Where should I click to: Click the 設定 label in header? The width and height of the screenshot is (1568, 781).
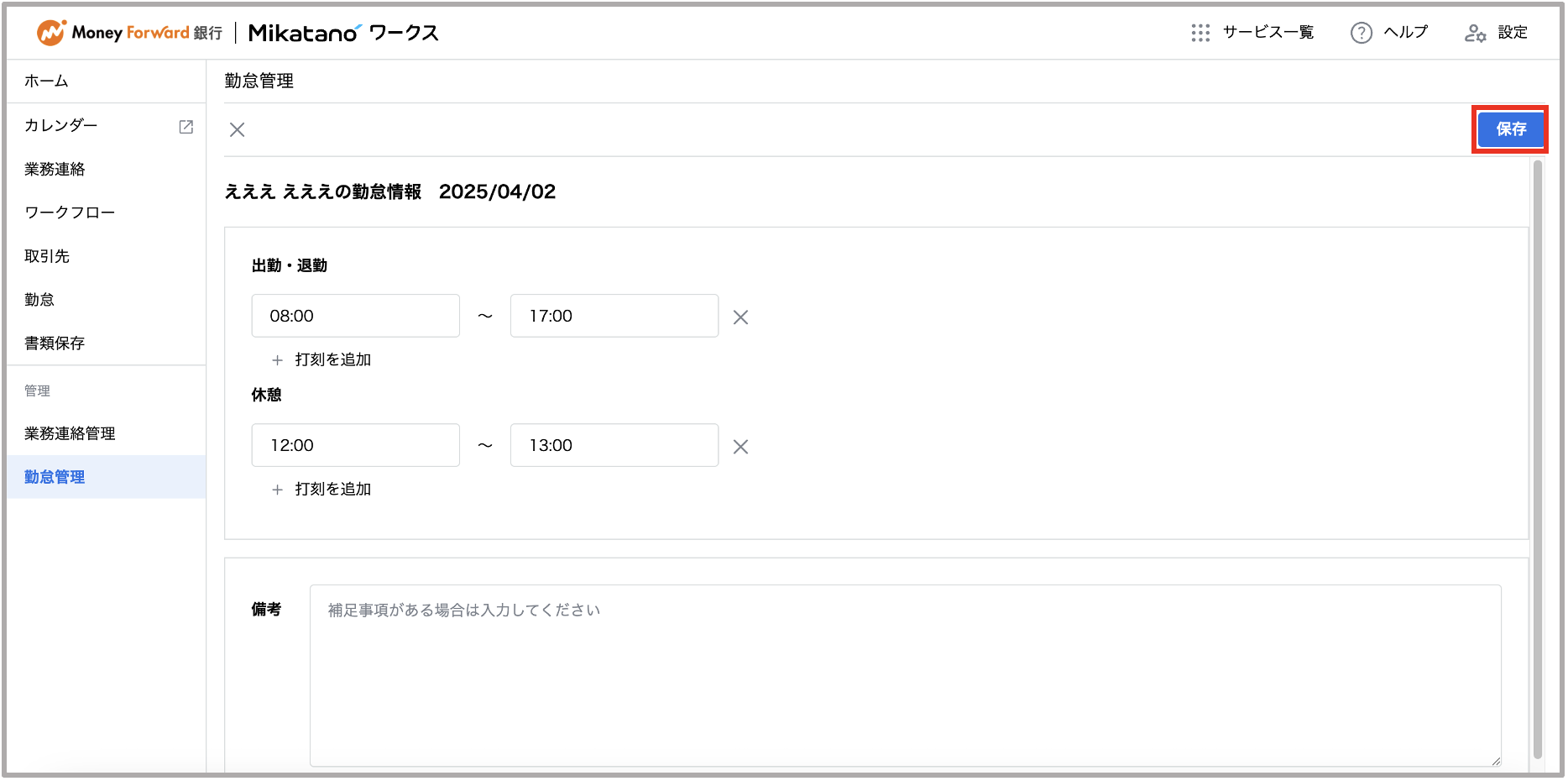click(x=1513, y=33)
